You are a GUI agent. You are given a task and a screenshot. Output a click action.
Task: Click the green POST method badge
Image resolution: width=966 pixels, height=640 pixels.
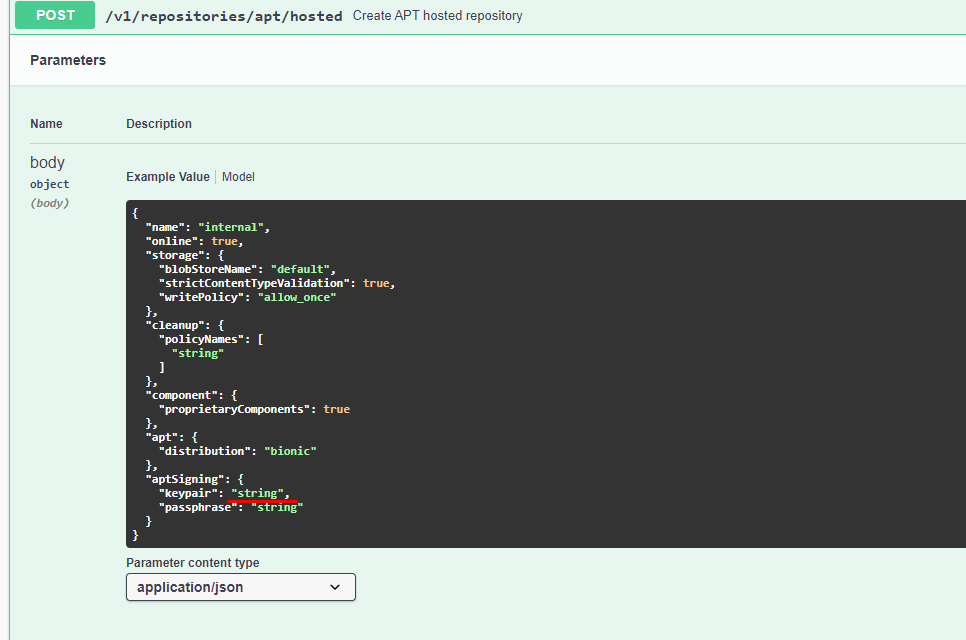[54, 15]
